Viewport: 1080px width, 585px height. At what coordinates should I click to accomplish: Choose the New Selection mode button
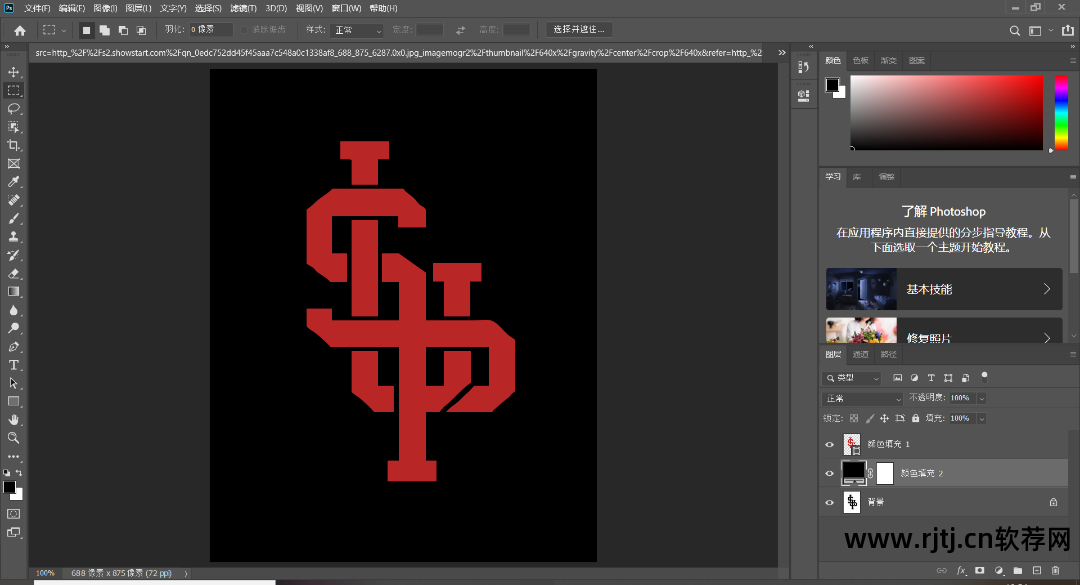pyautogui.click(x=86, y=30)
